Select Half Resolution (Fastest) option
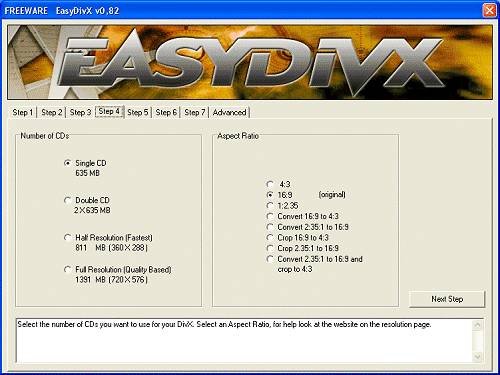Screen dimensions: 500x375 pos(67,238)
